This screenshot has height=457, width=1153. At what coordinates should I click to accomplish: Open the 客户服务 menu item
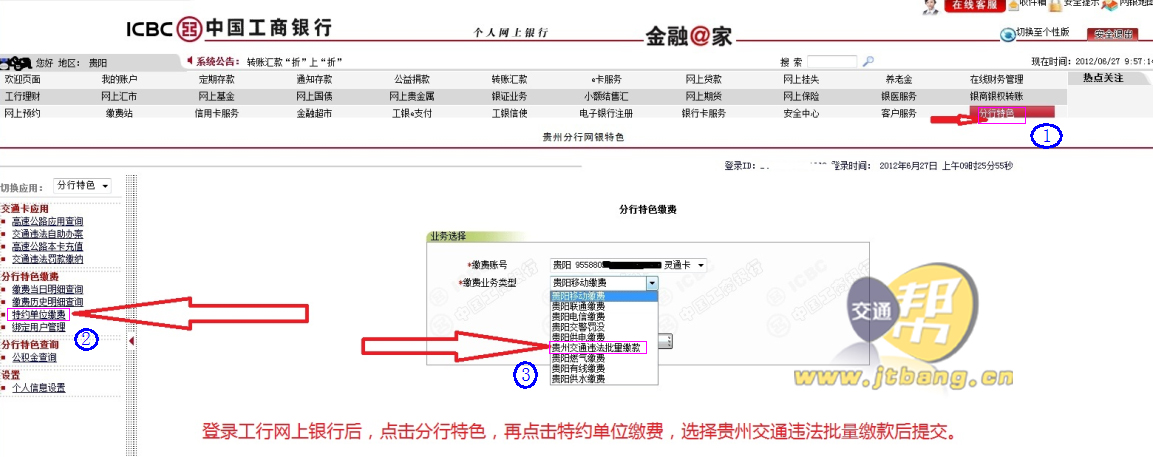coord(899,113)
